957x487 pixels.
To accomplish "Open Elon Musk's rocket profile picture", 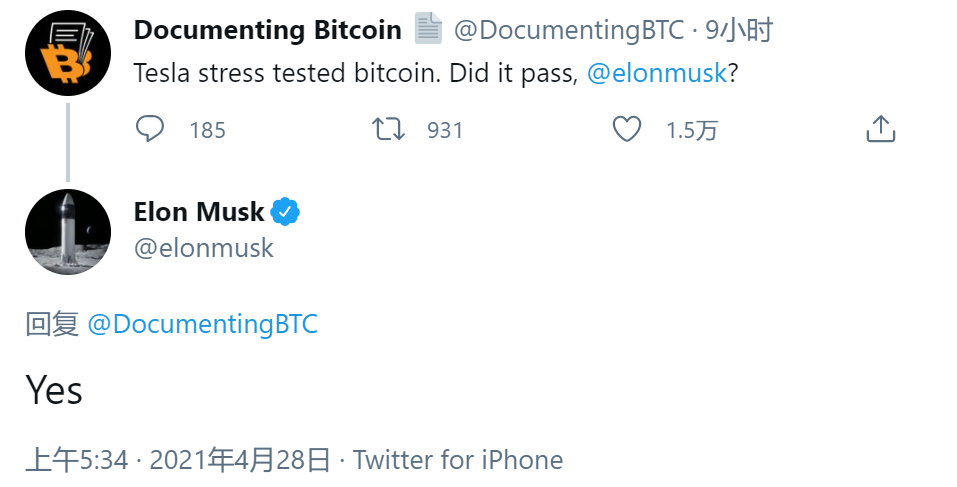I will pyautogui.click(x=67, y=231).
